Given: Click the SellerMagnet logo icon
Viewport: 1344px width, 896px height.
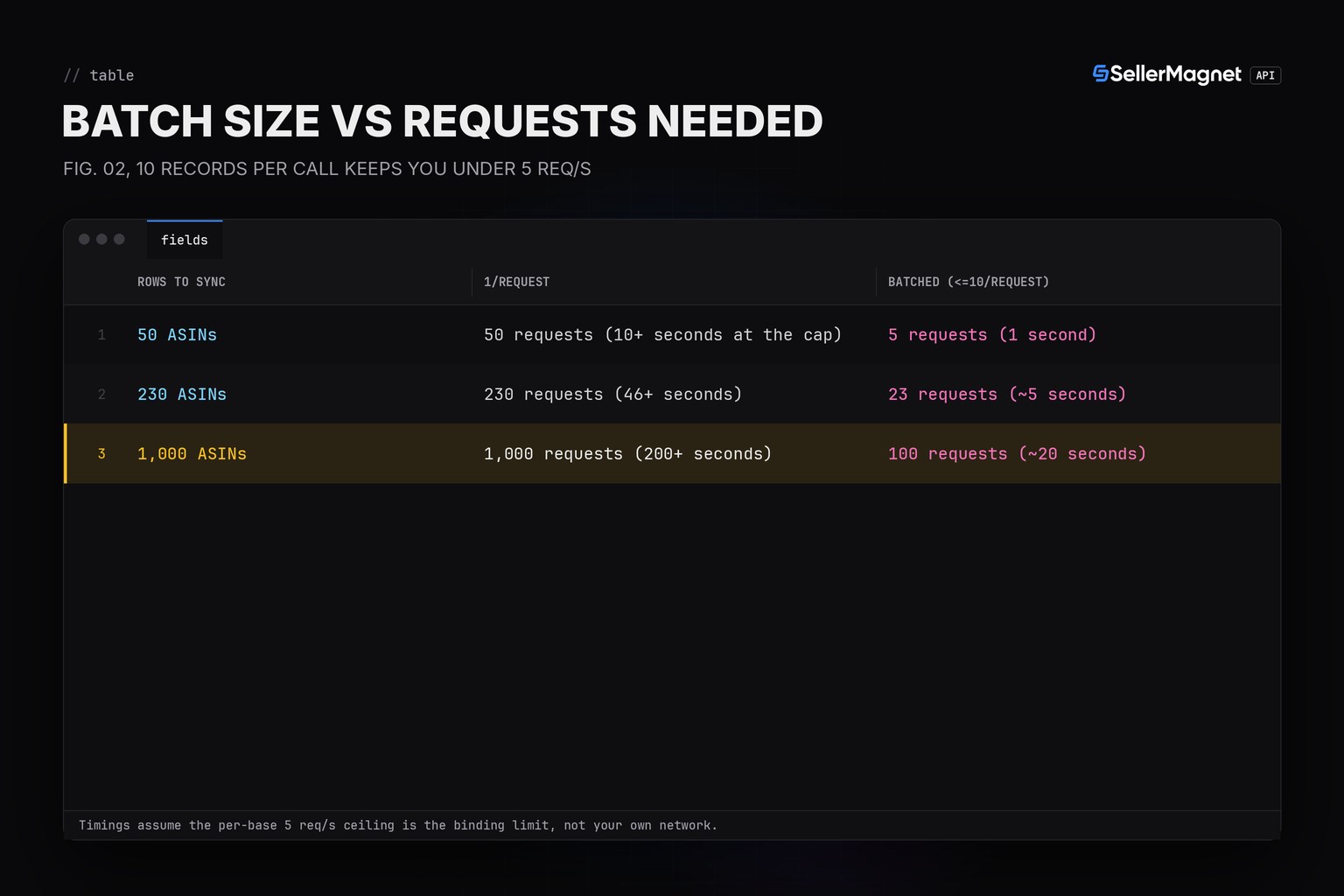Looking at the screenshot, I should click(1101, 74).
